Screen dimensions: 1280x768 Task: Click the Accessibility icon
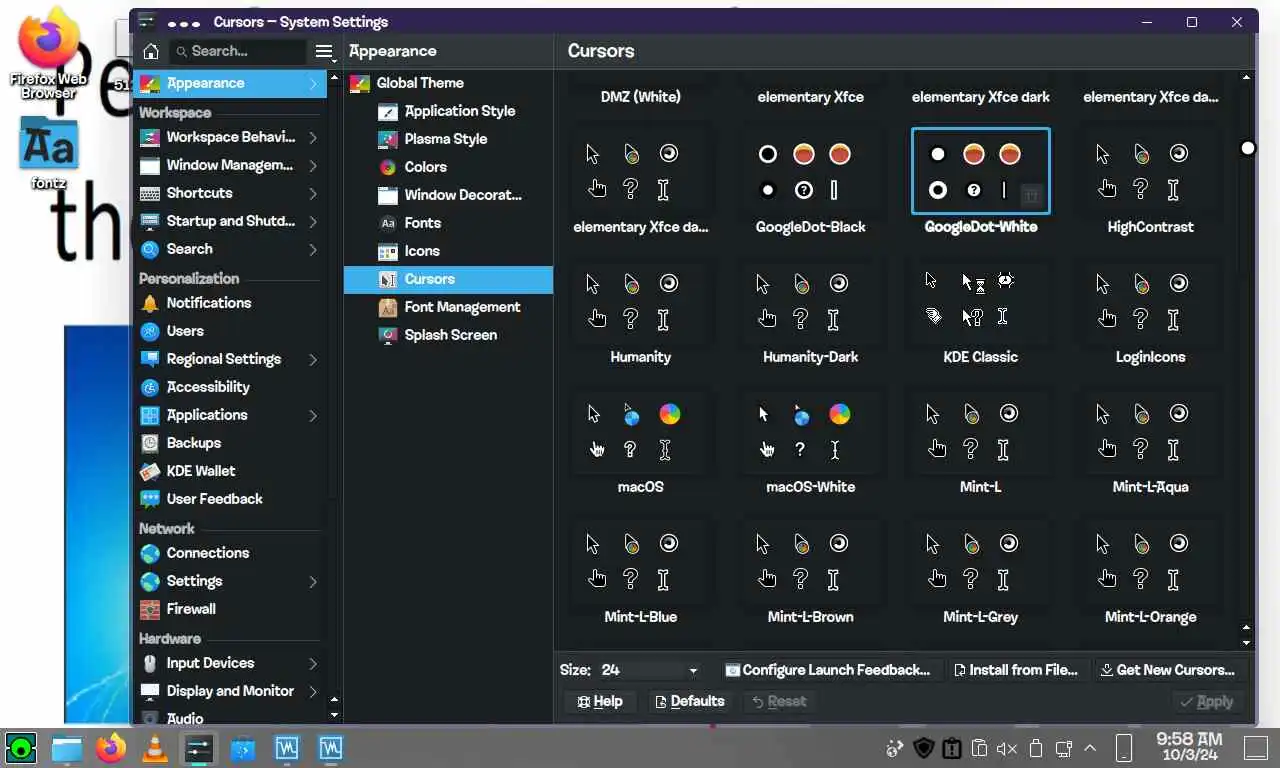150,387
